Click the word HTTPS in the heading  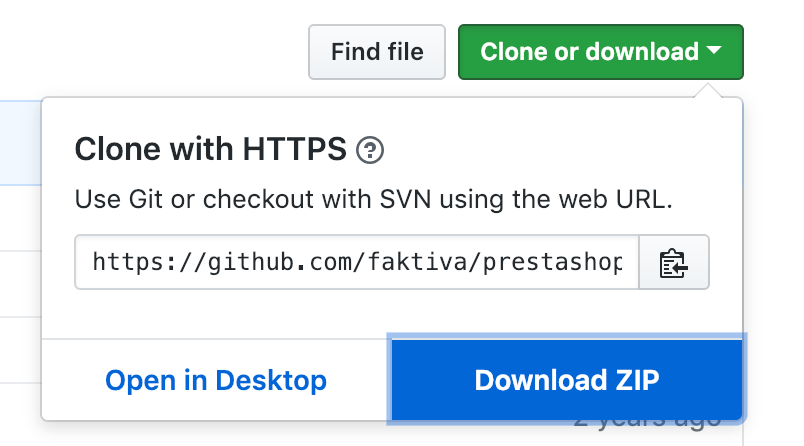click(294, 149)
